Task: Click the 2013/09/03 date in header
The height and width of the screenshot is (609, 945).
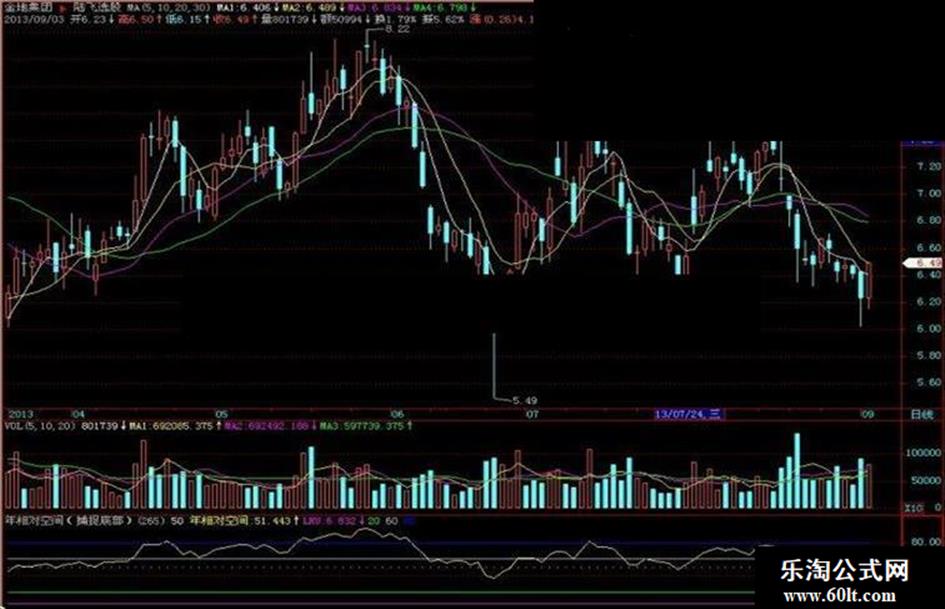Action: tap(34, 19)
